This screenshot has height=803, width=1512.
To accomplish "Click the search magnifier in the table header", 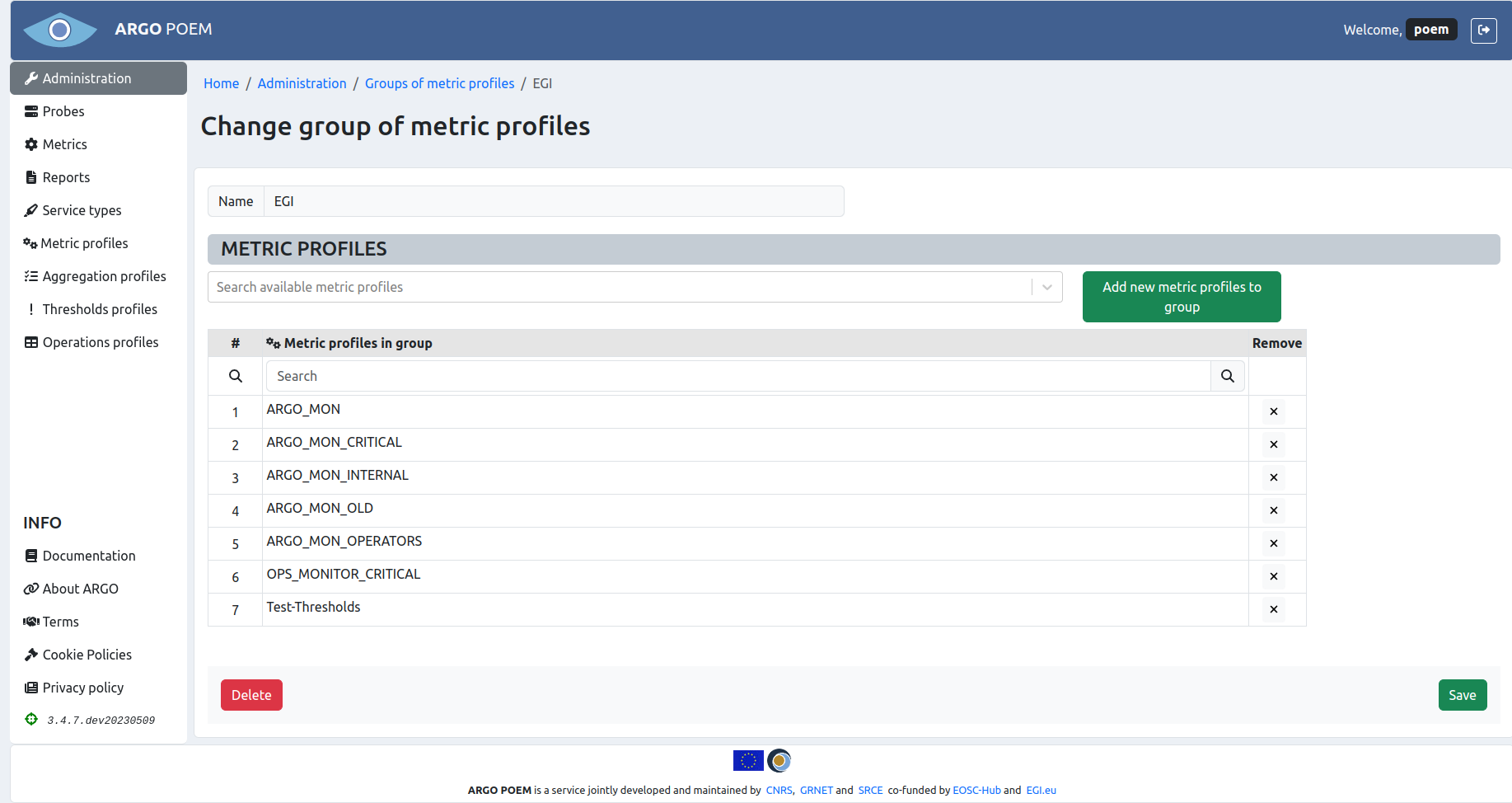I will tap(235, 376).
